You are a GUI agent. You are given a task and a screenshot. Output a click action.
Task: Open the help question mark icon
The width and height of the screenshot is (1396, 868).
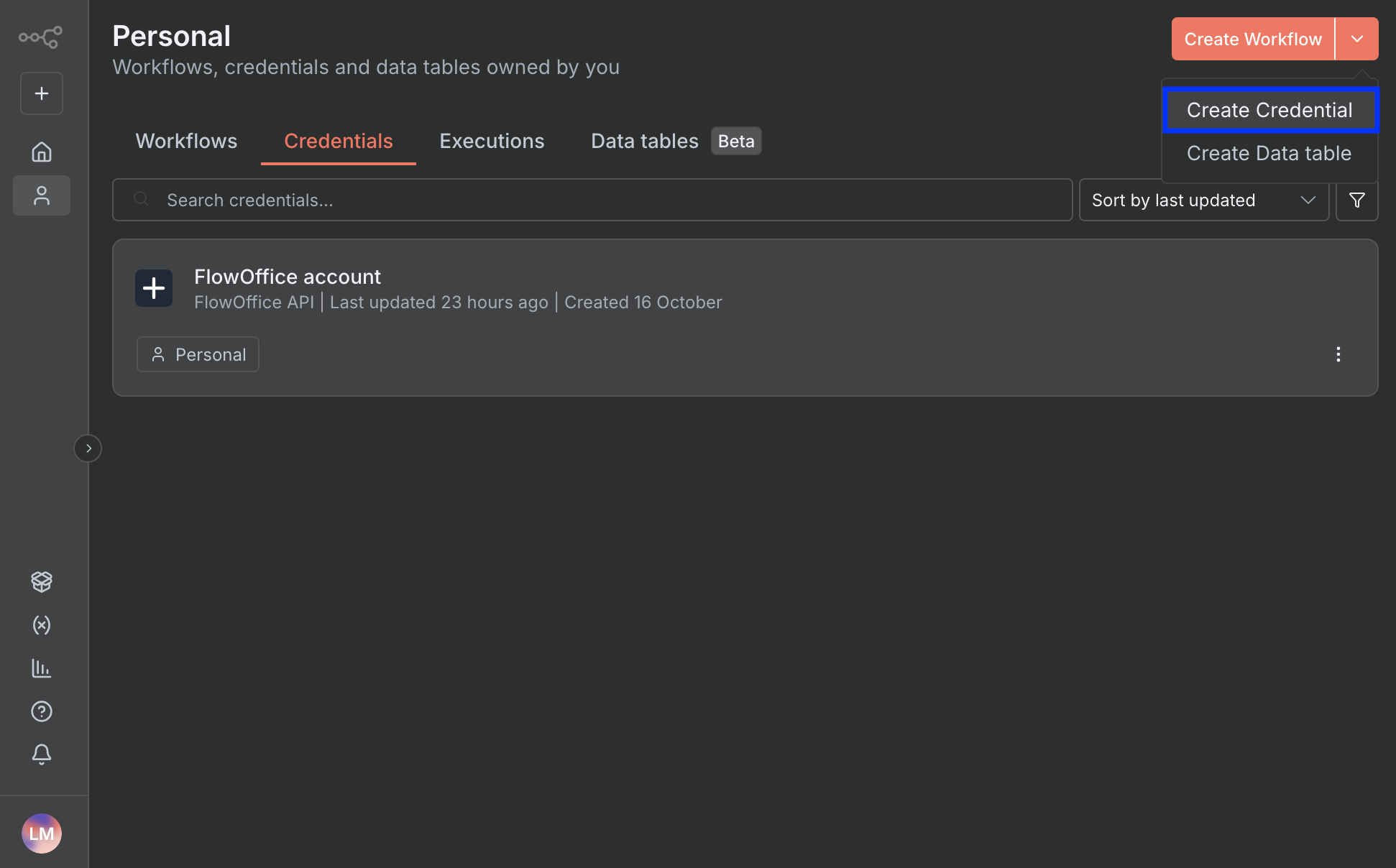pos(42,711)
